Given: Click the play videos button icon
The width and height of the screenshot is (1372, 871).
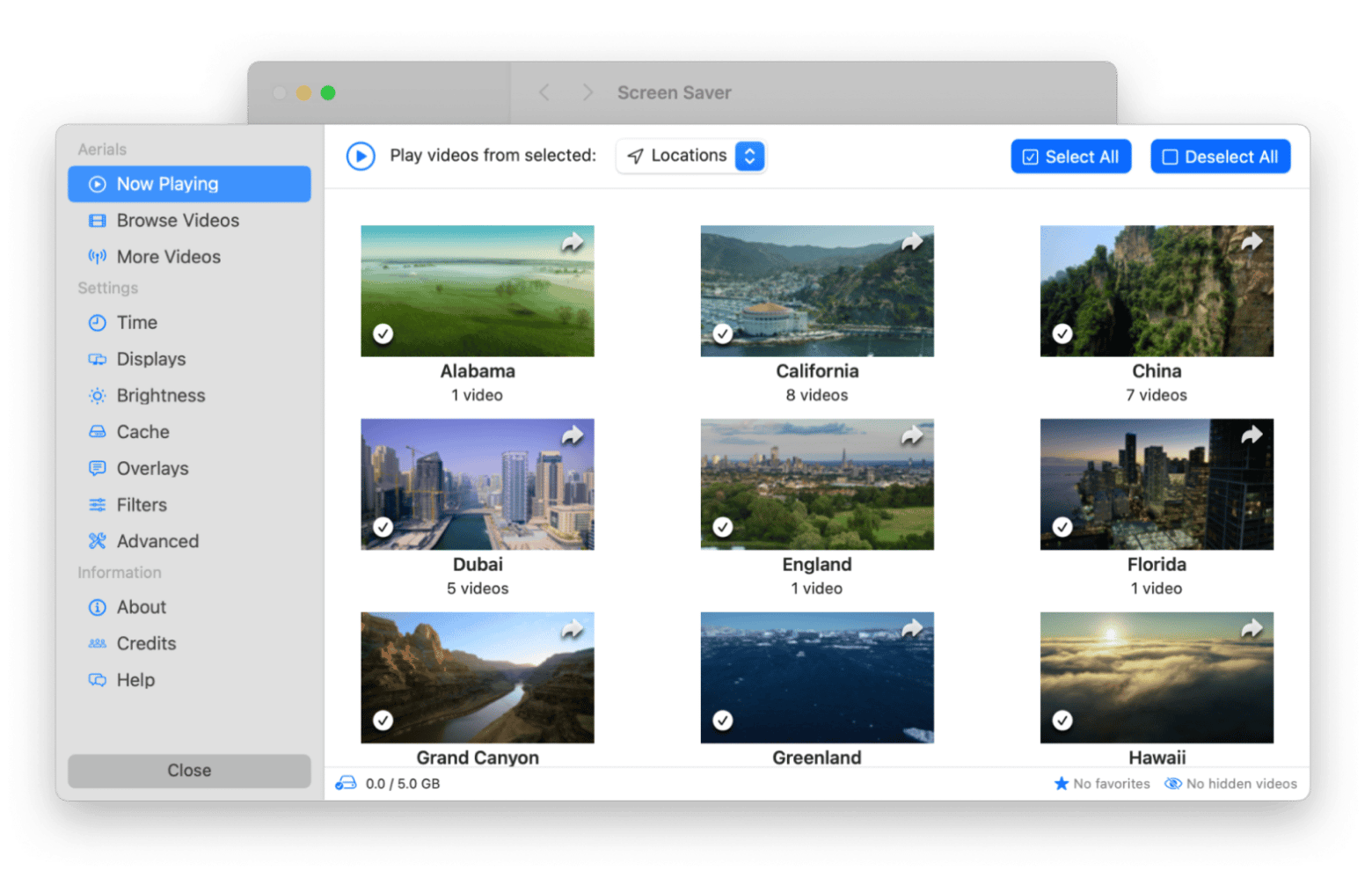Looking at the screenshot, I should 361,157.
